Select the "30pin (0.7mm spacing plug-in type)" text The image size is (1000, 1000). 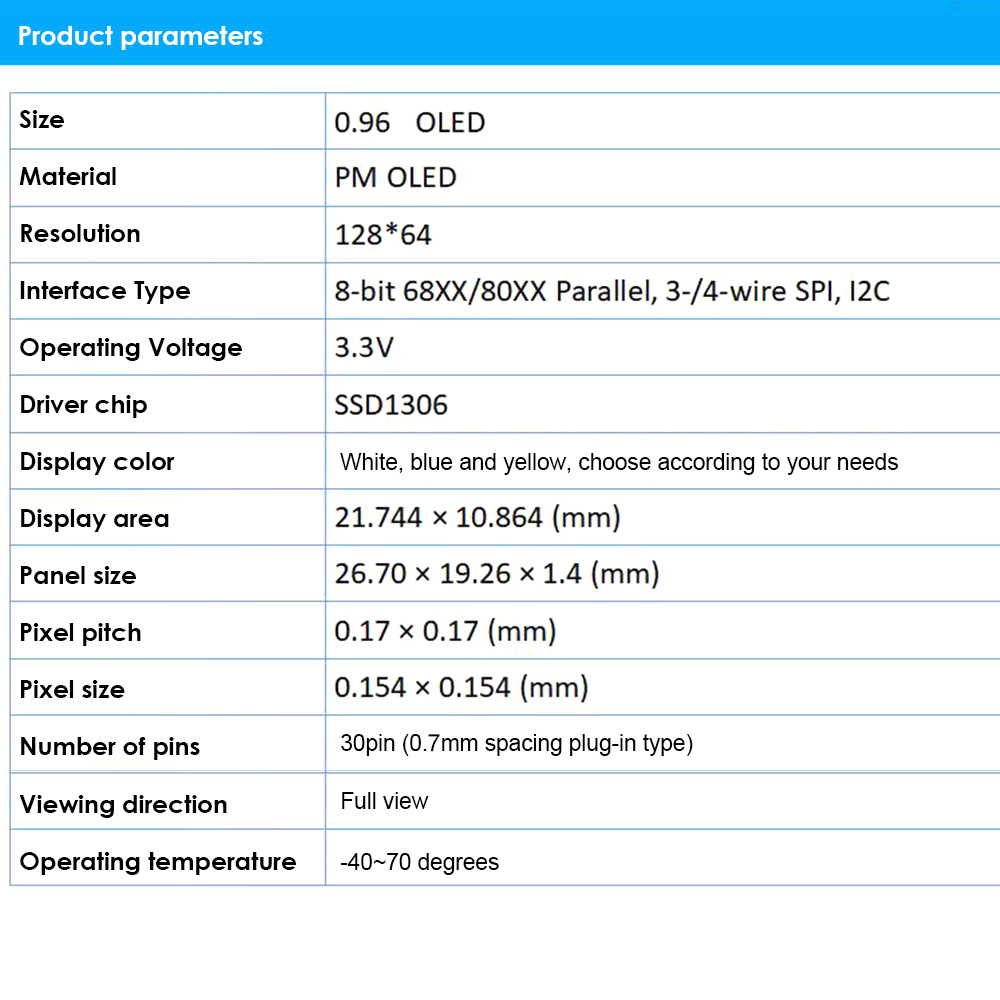517,744
